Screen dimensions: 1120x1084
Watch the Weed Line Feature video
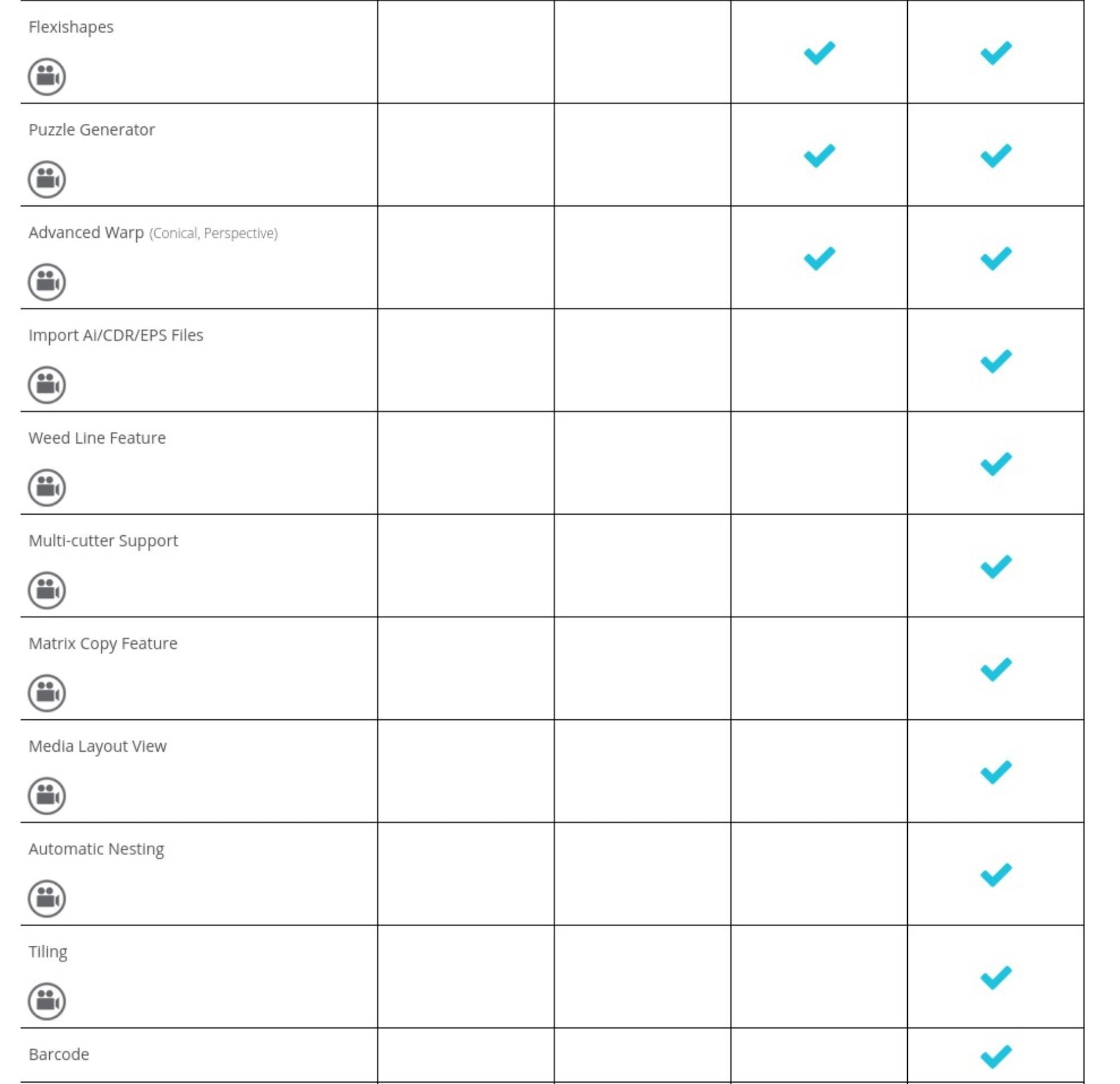pos(47,488)
